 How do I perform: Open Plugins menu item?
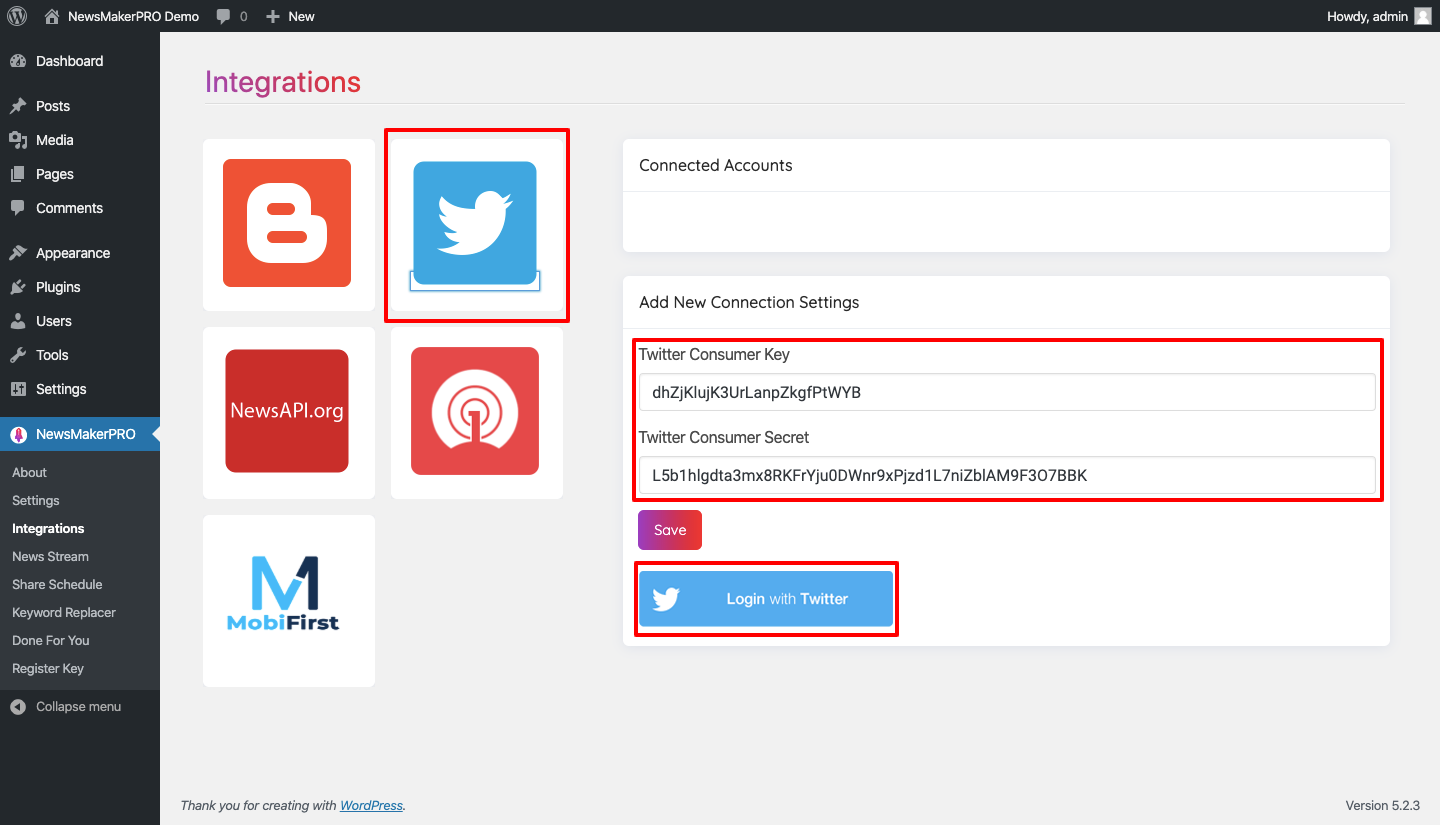point(80,287)
